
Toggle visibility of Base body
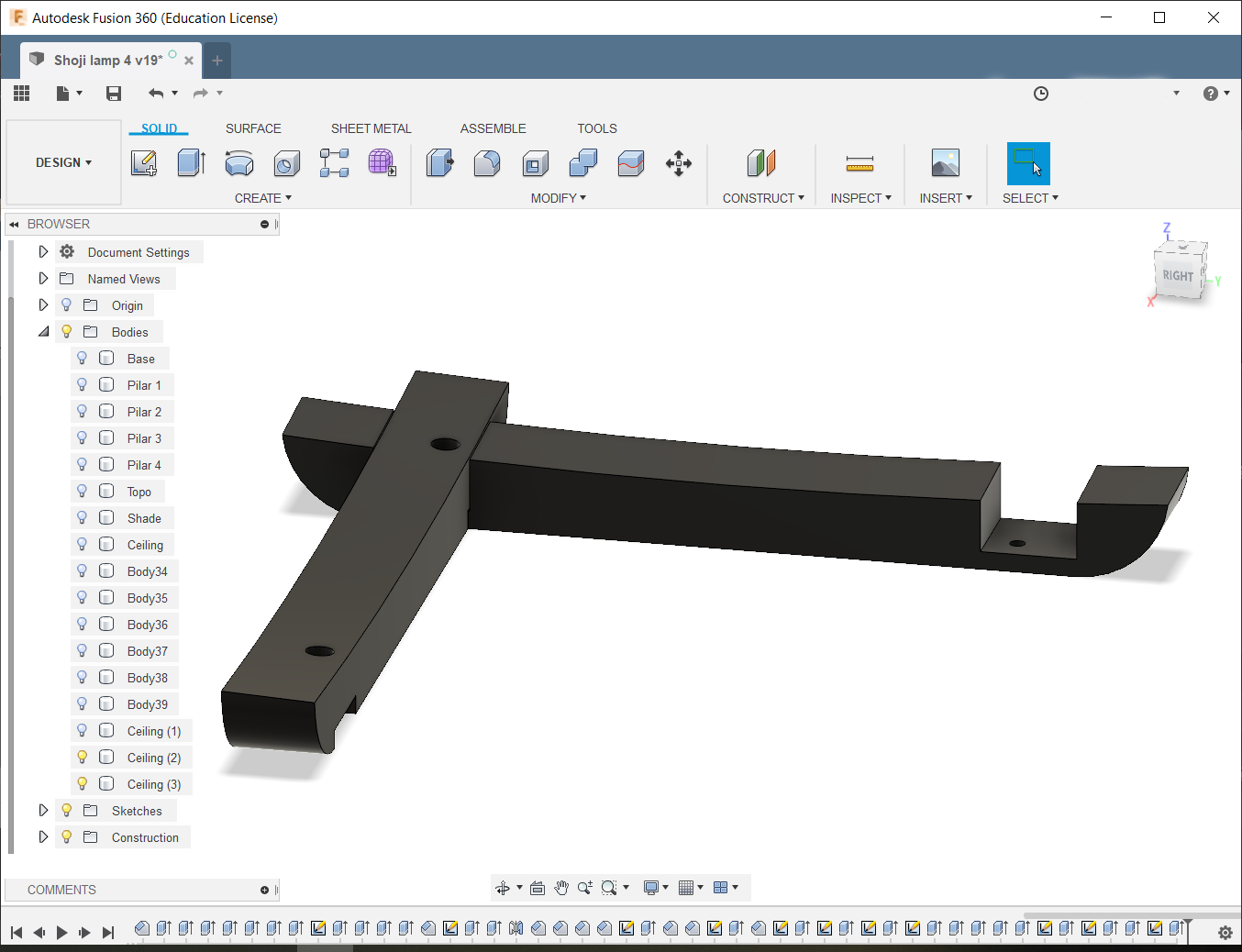pos(82,359)
